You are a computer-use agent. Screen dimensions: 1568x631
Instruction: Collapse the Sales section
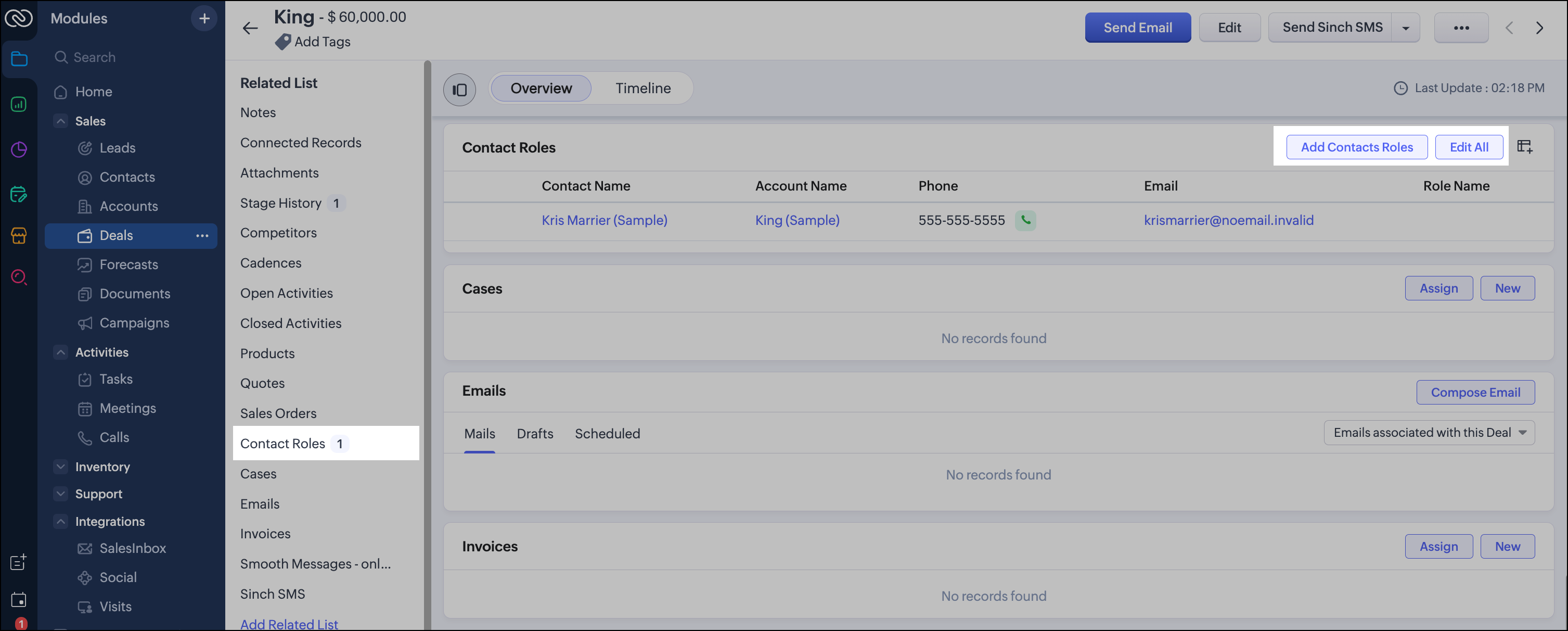pyautogui.click(x=60, y=121)
